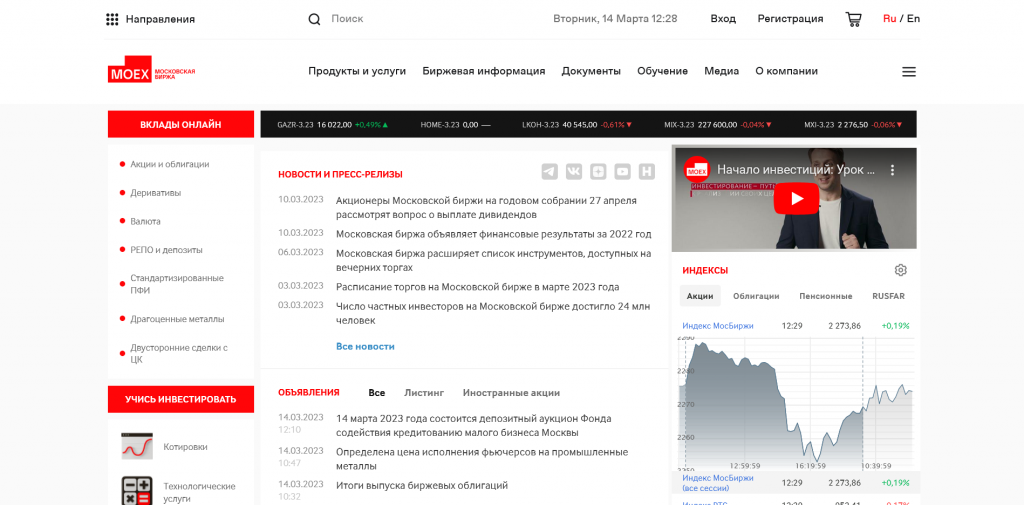Open news about вечерних торгах instruments list
1024x505 pixels.
494,260
